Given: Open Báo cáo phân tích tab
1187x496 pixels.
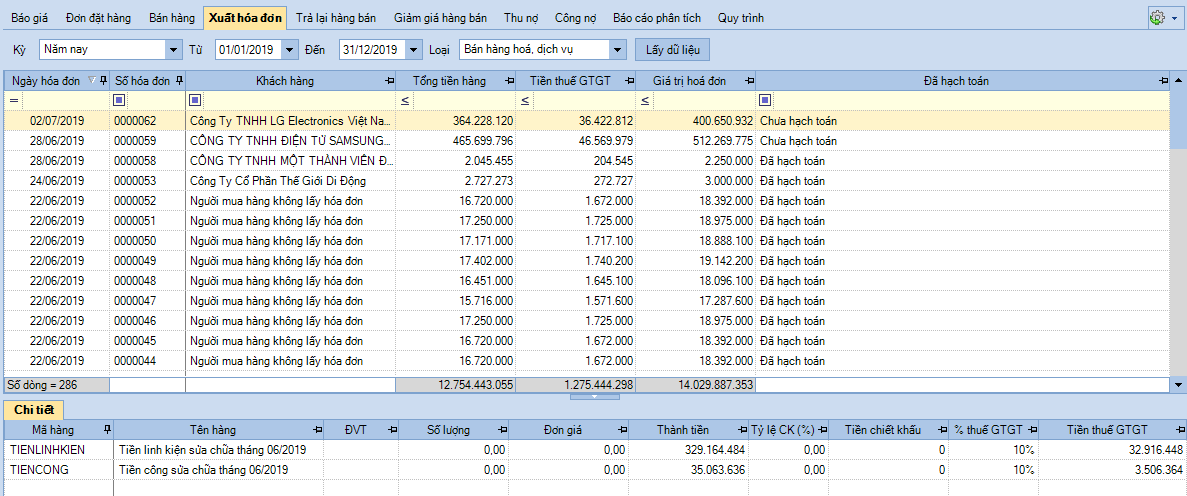Looking at the screenshot, I should [x=657, y=17].
